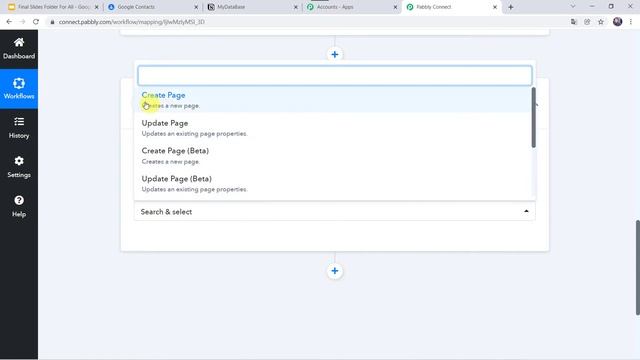Close the Pabbly Connect tab
The height and width of the screenshot is (360, 640).
click(495, 7)
